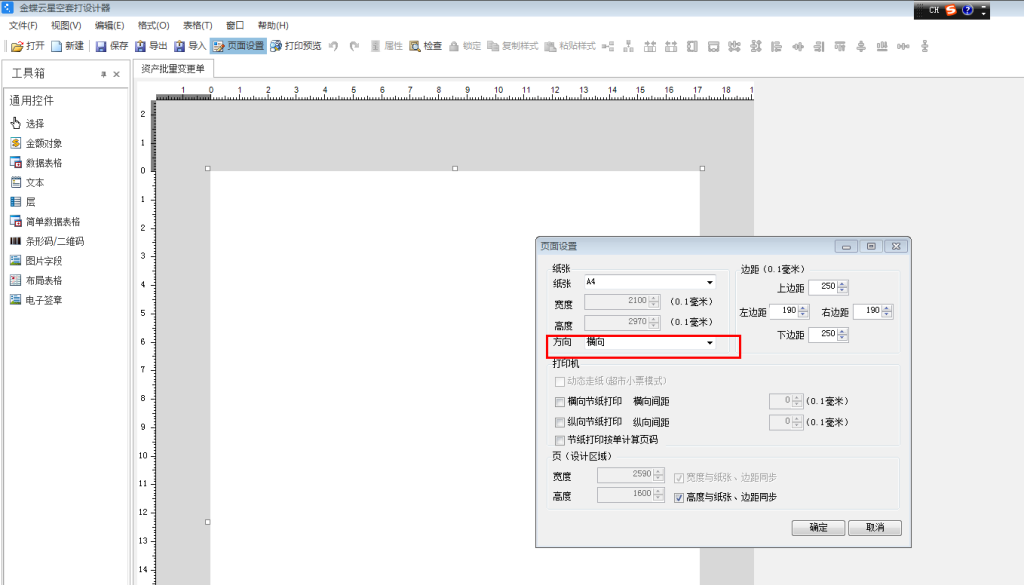The height and width of the screenshot is (585, 1024).
Task: Uncheck 高度与纸张、边距同步 checkbox
Action: 679,497
